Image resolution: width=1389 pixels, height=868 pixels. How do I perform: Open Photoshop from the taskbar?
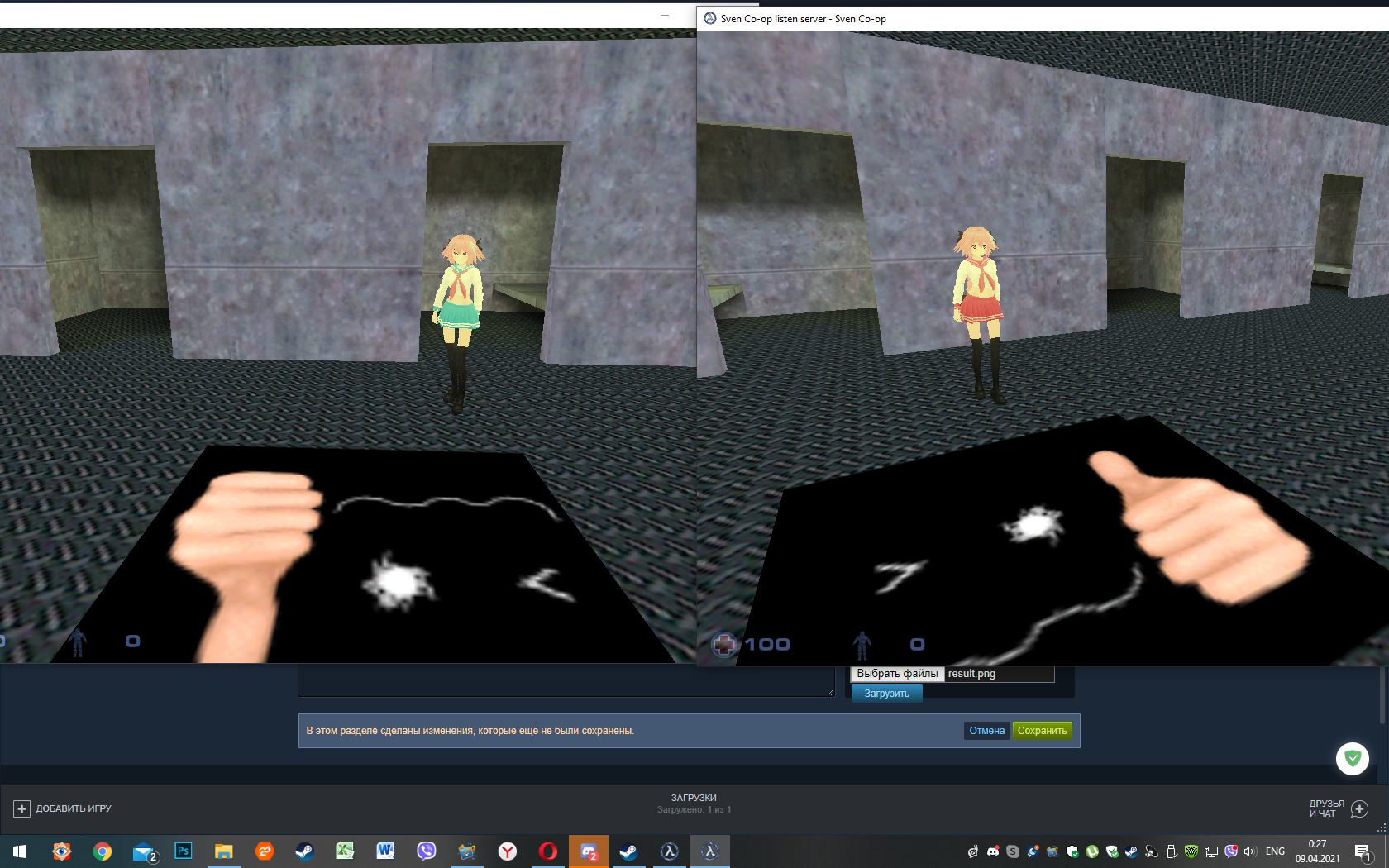[x=184, y=851]
